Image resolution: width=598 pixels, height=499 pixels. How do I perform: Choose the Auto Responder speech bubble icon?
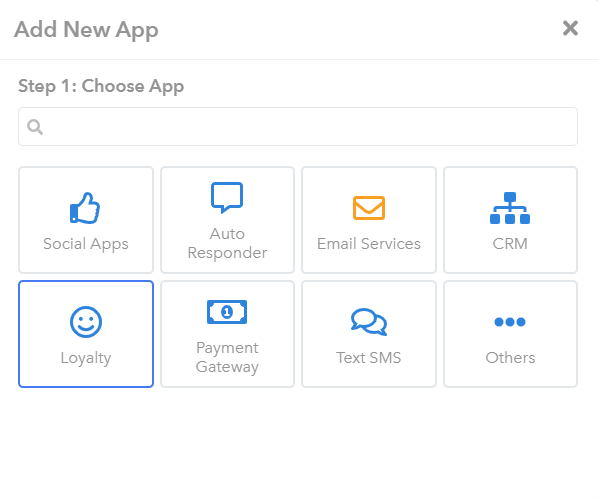coord(227,197)
